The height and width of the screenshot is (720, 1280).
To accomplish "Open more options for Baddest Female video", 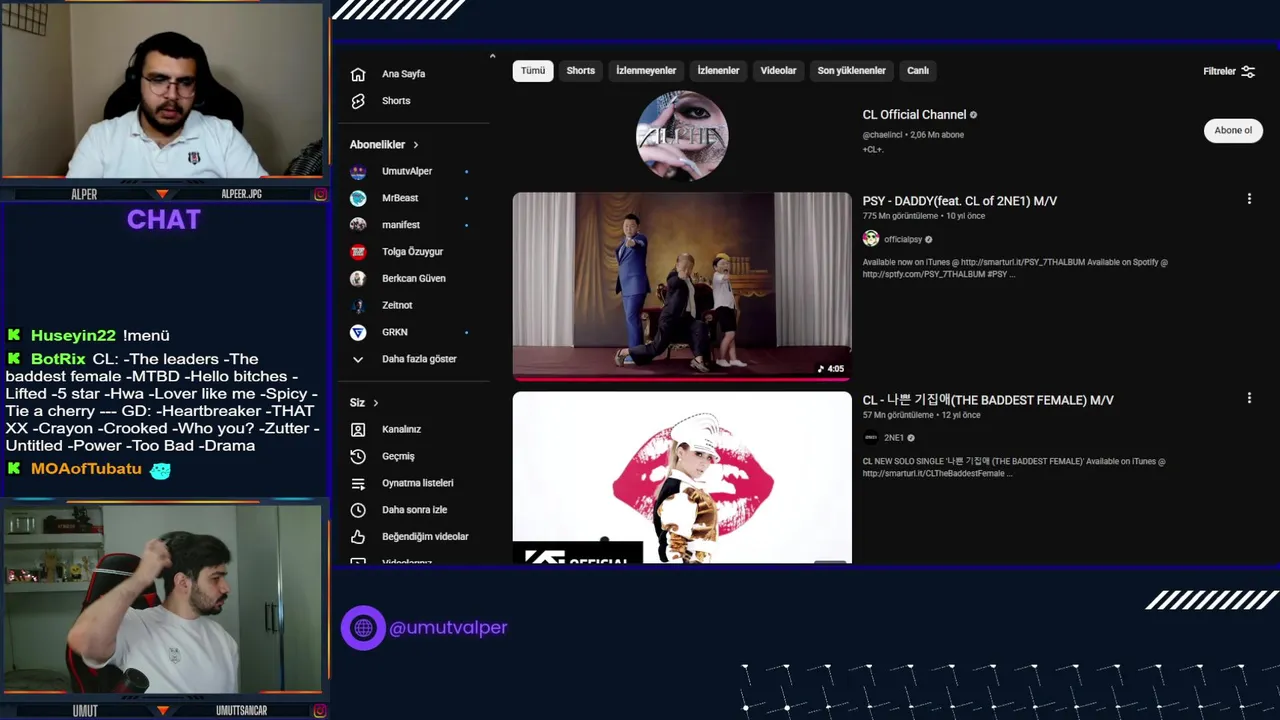I will pyautogui.click(x=1249, y=398).
